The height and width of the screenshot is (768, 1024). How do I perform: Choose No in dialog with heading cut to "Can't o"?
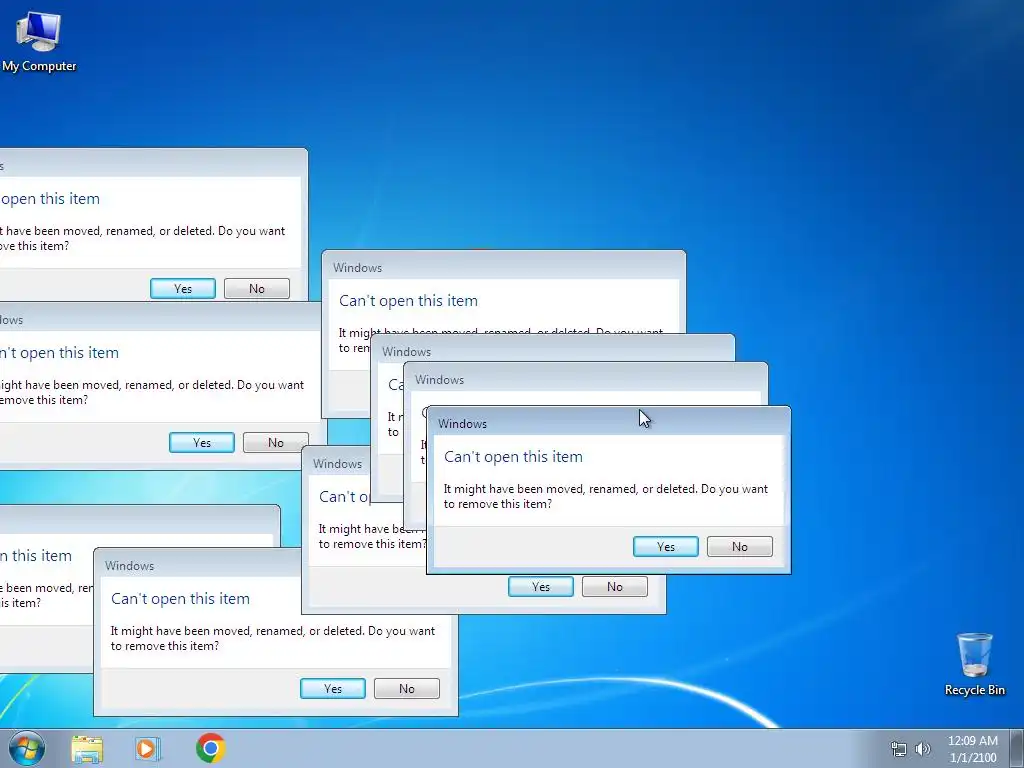615,586
